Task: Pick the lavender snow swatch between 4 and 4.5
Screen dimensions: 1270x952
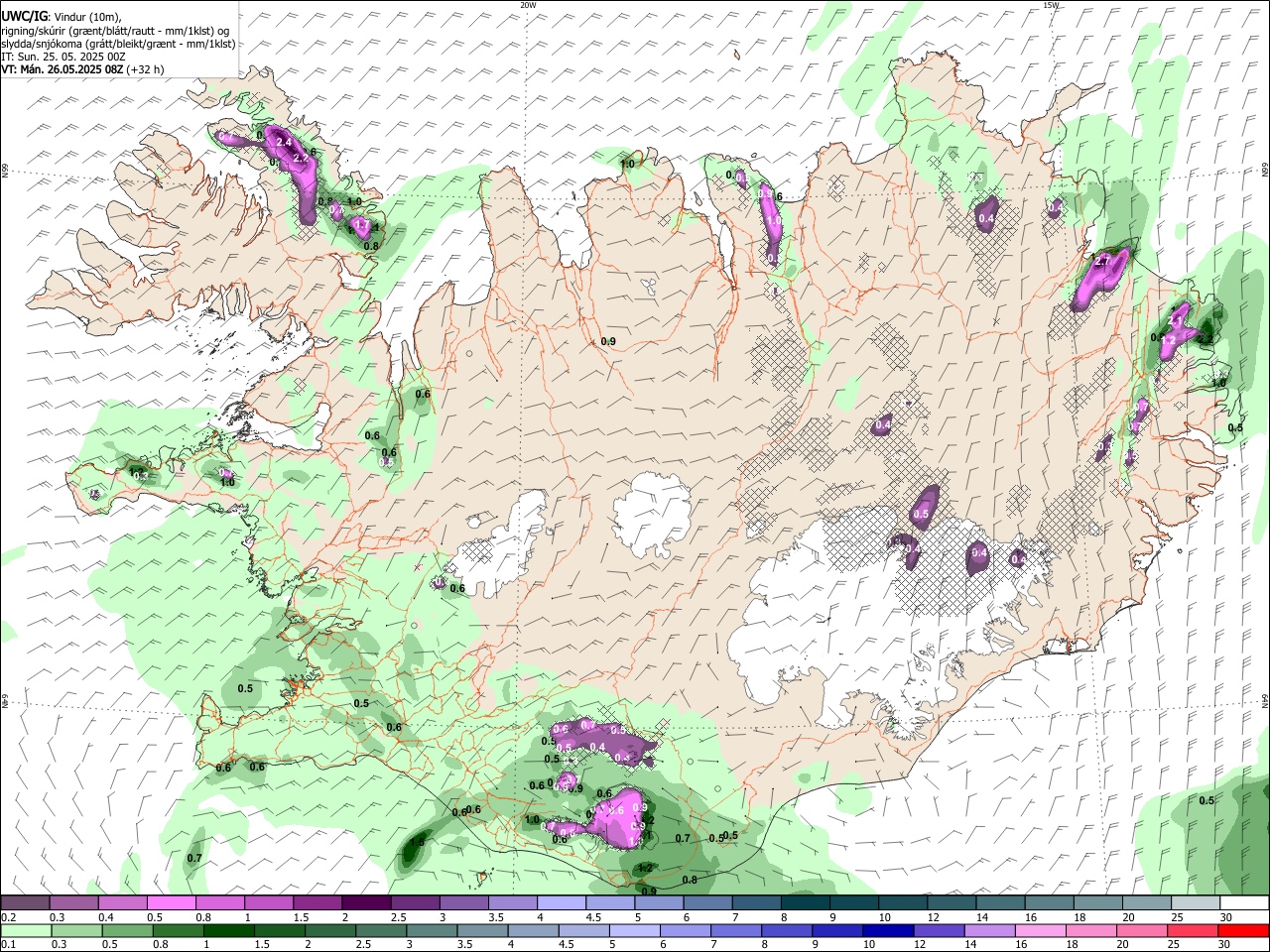Action: click(x=562, y=903)
